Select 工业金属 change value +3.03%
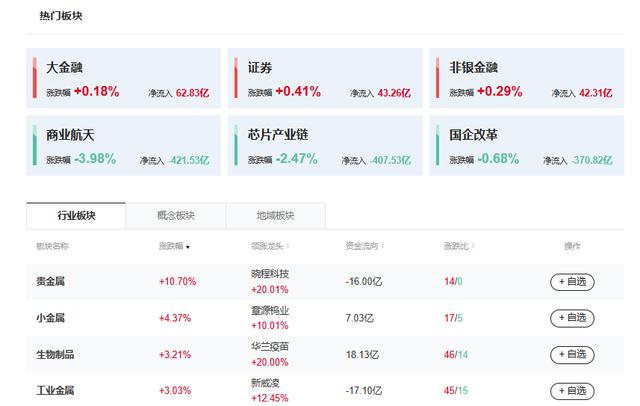 point(175,390)
